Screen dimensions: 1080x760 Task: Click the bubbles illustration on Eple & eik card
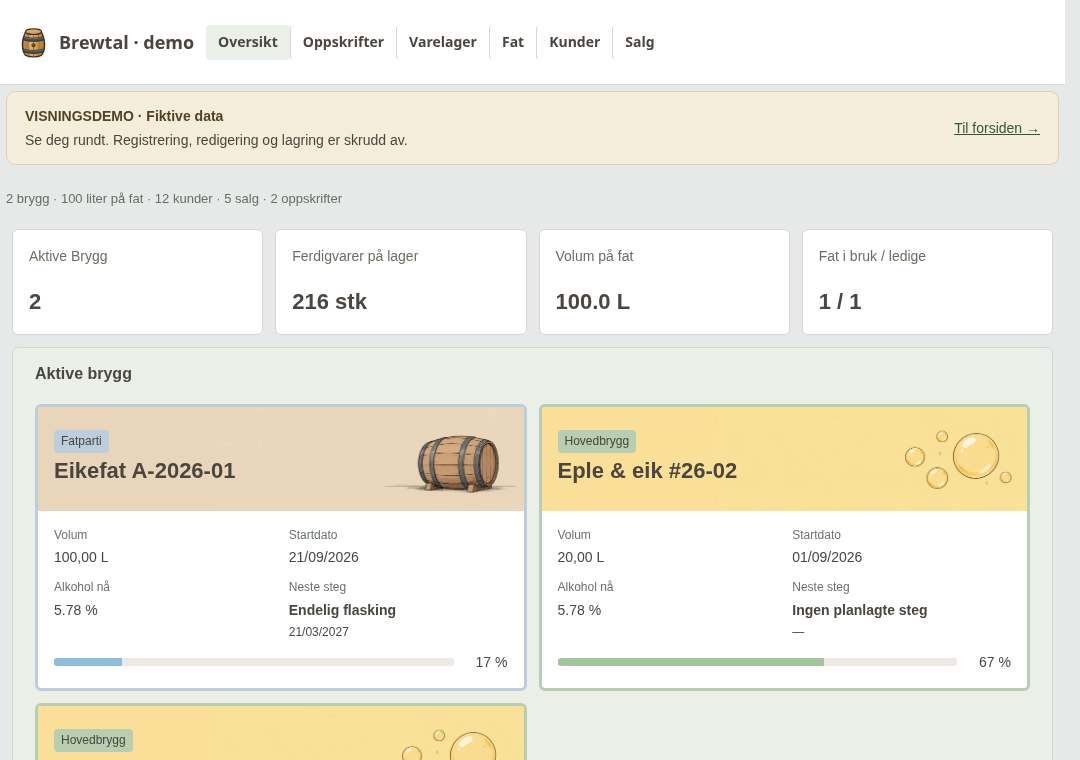958,459
